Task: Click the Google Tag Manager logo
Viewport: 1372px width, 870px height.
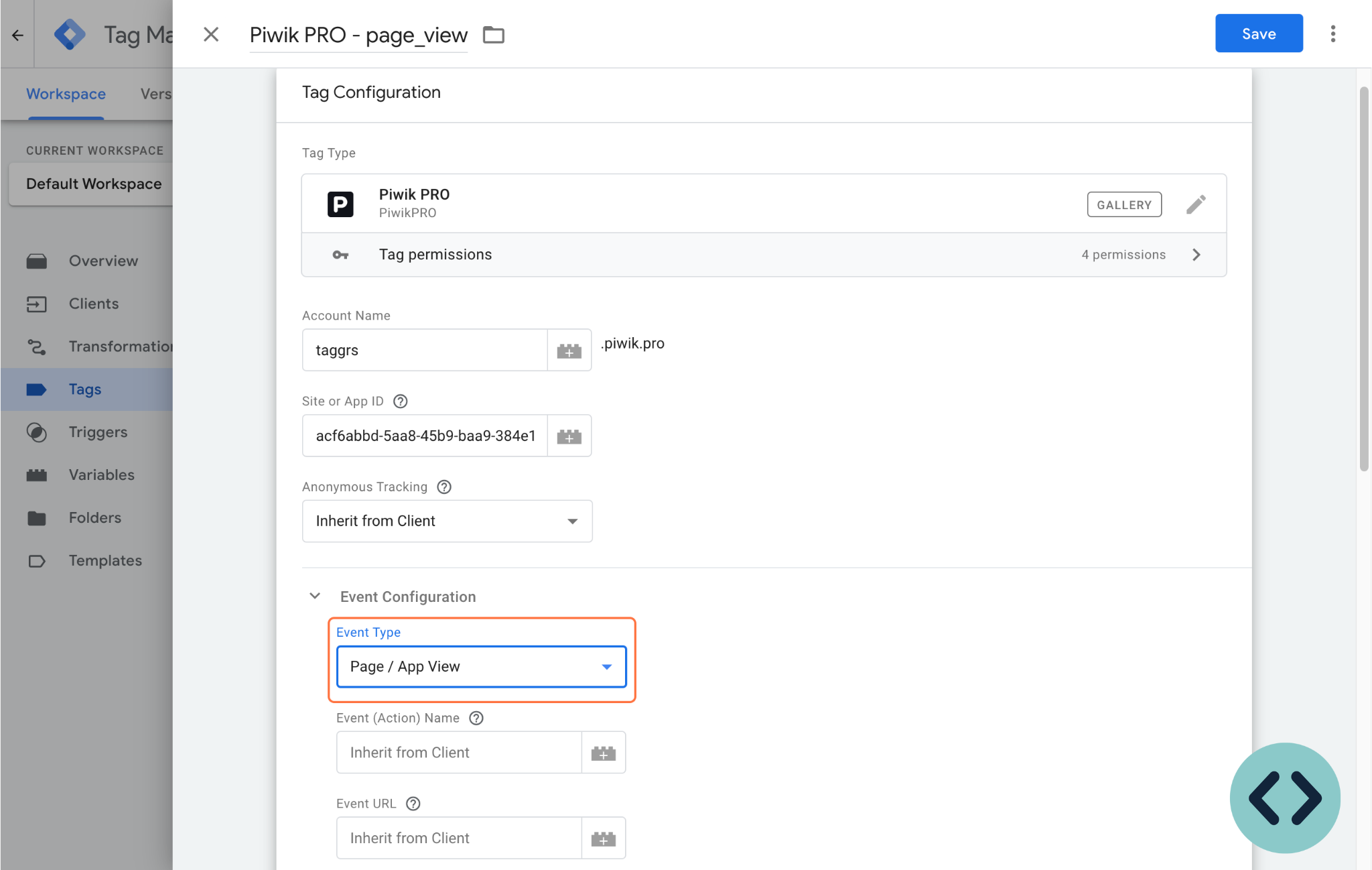Action: click(70, 34)
